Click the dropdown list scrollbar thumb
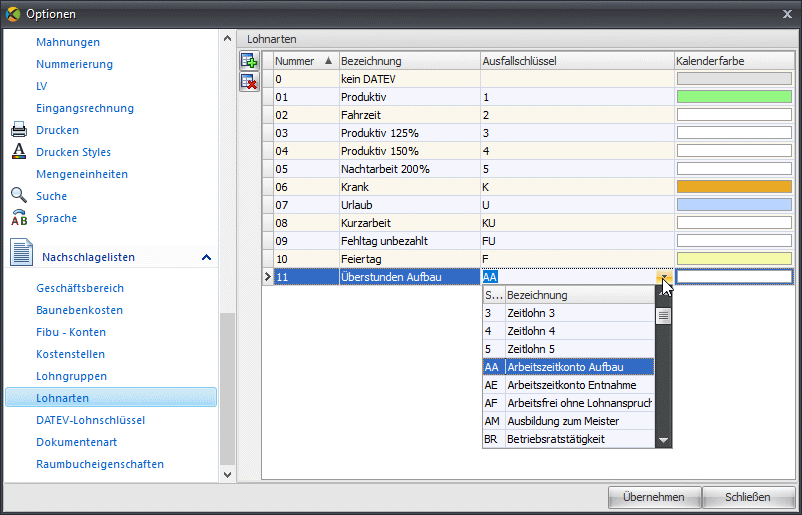This screenshot has height=515, width=802. tap(664, 316)
